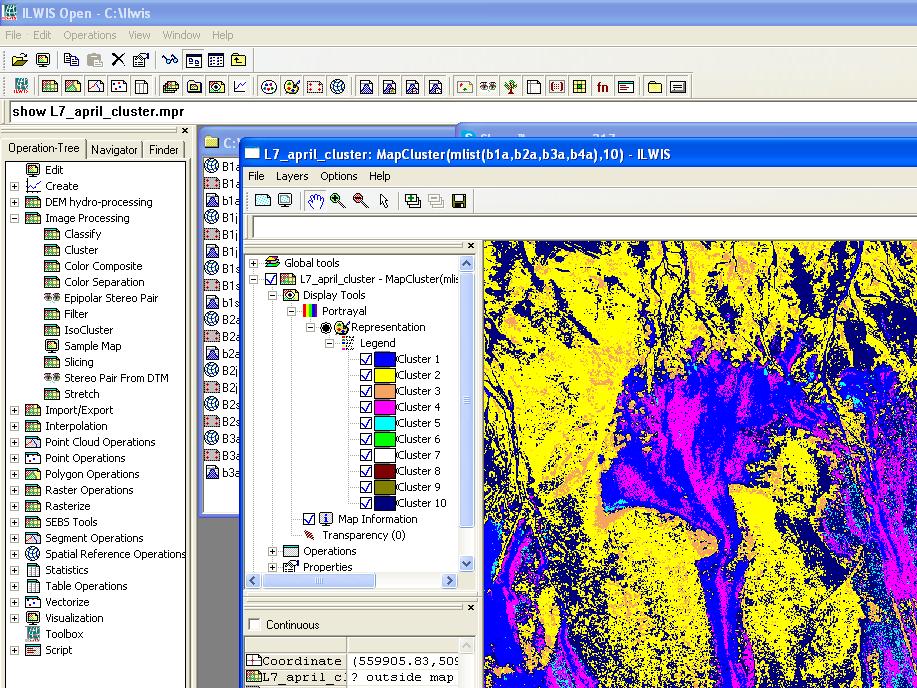Switch to the Navigator tab
Screen dimensions: 917x688
click(114, 150)
